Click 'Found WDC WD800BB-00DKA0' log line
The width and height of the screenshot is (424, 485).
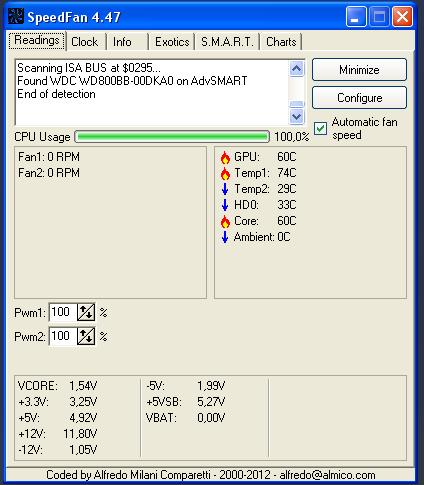point(132,81)
